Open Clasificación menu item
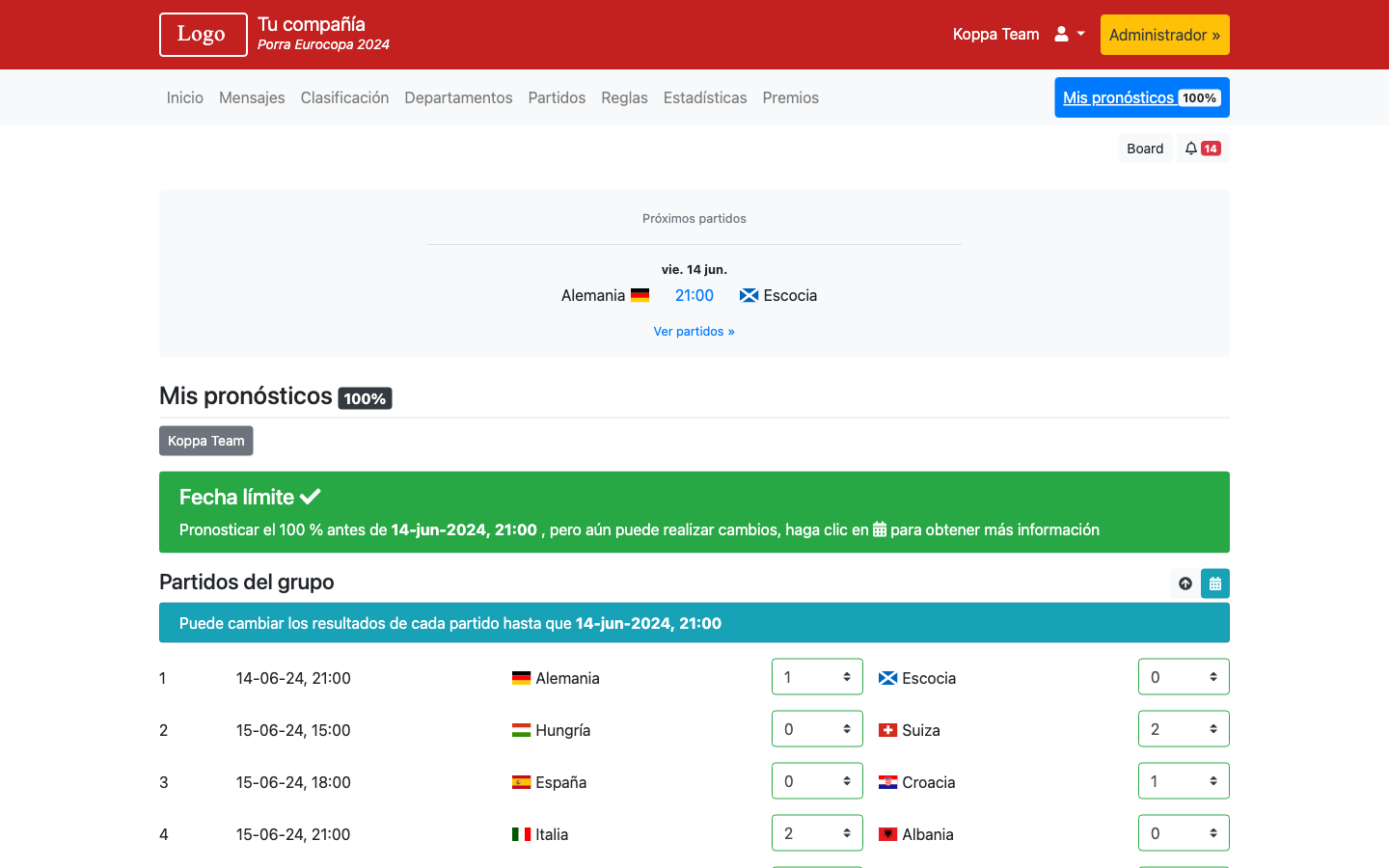The height and width of the screenshot is (868, 1389). pyautogui.click(x=344, y=97)
